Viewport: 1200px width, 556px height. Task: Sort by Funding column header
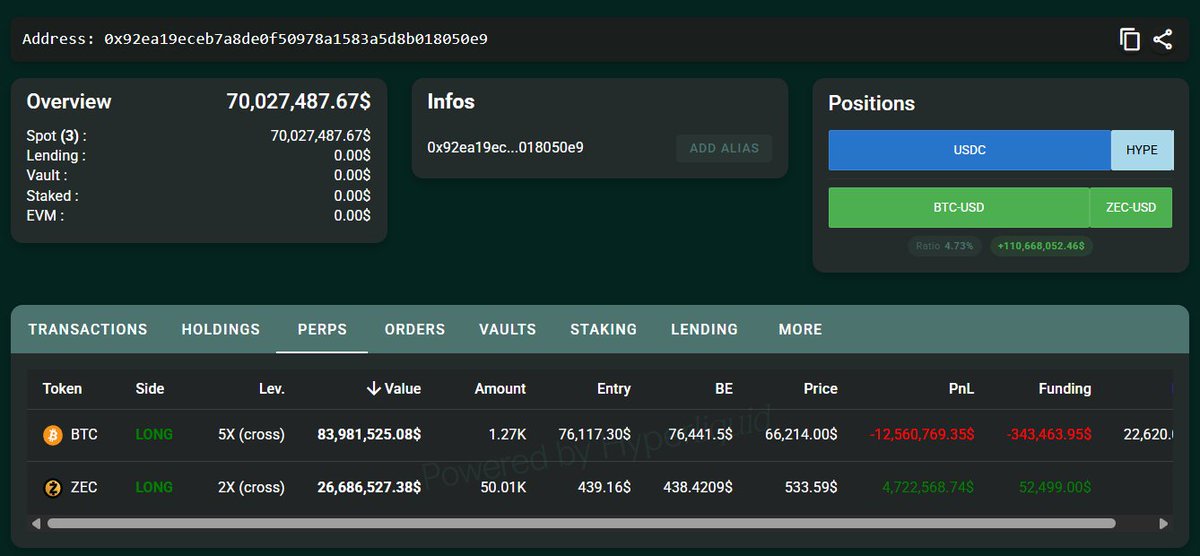click(x=1064, y=388)
